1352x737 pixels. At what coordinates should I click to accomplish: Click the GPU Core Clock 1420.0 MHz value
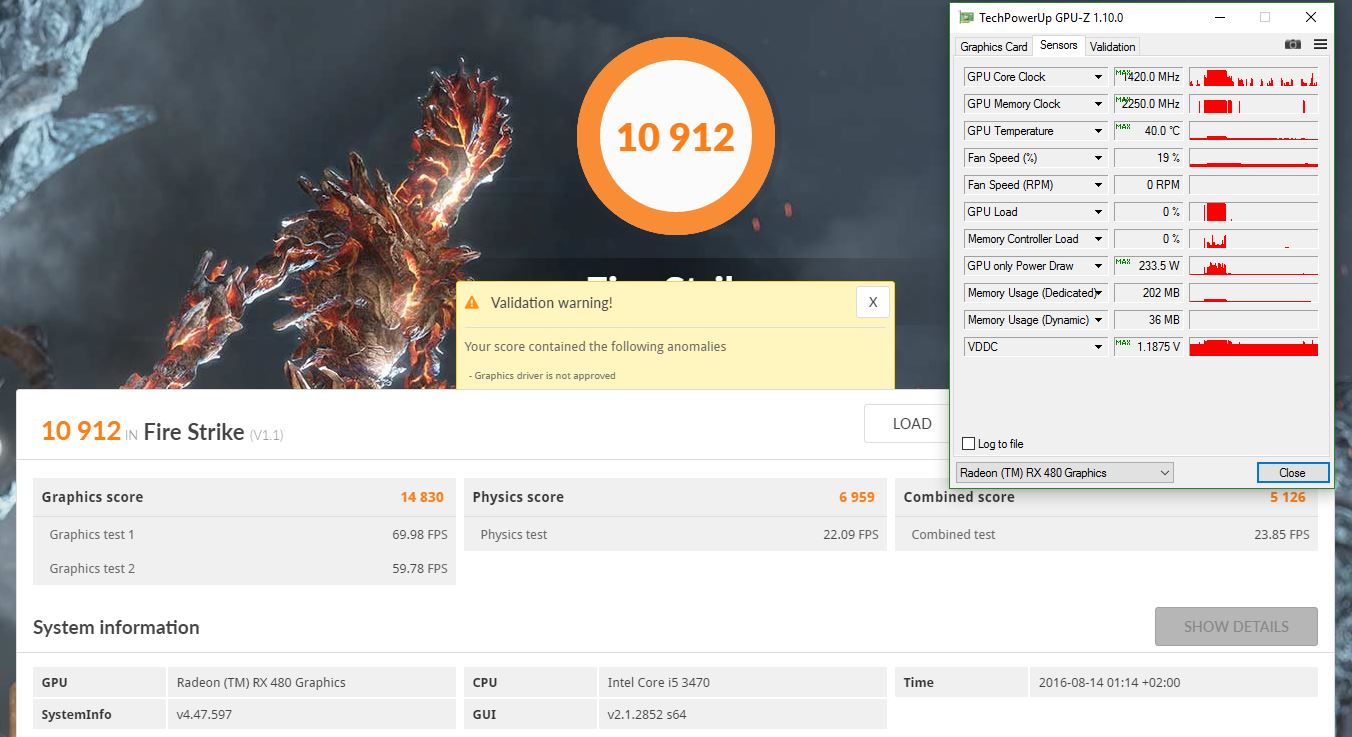click(x=1148, y=77)
